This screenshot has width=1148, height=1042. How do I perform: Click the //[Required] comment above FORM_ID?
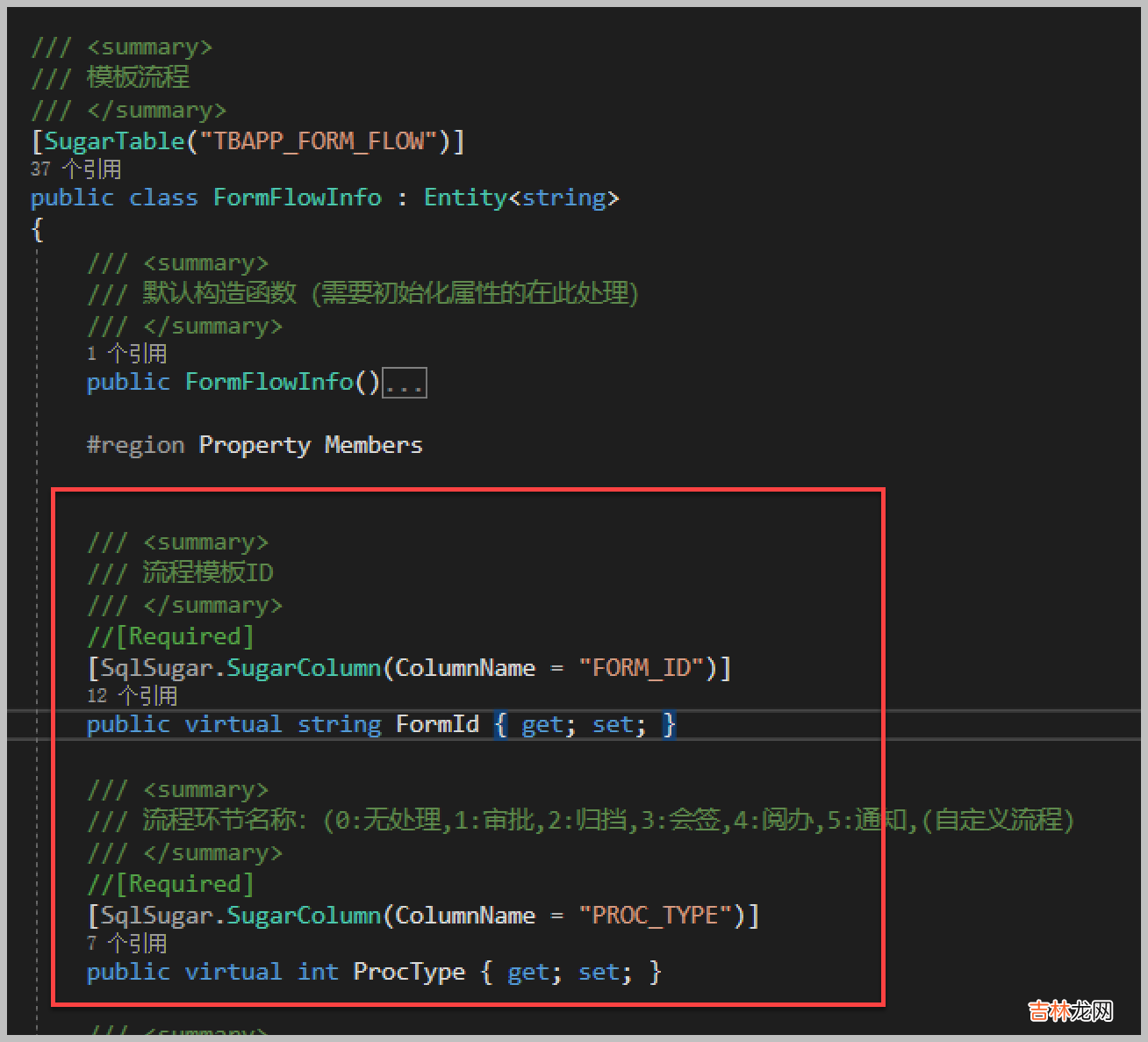[170, 636]
